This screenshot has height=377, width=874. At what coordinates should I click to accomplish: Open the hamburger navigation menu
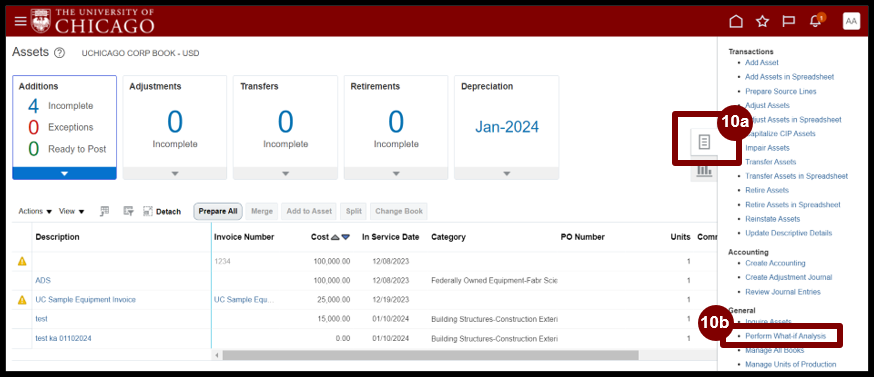tap(20, 21)
